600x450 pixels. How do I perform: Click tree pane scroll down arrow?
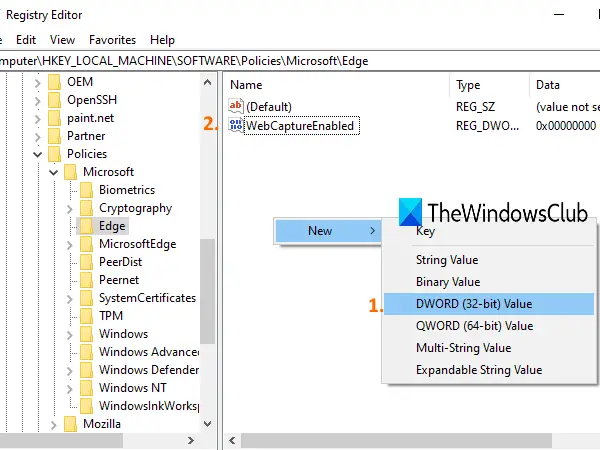click(x=208, y=424)
